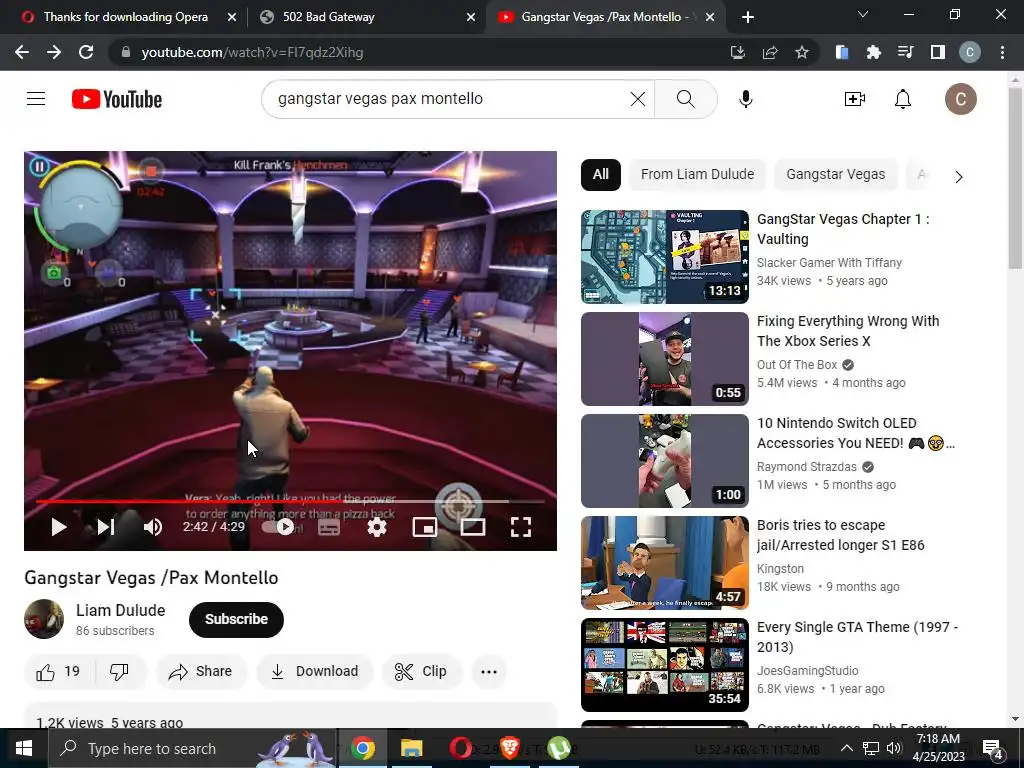Enter full screen mode

point(520,527)
